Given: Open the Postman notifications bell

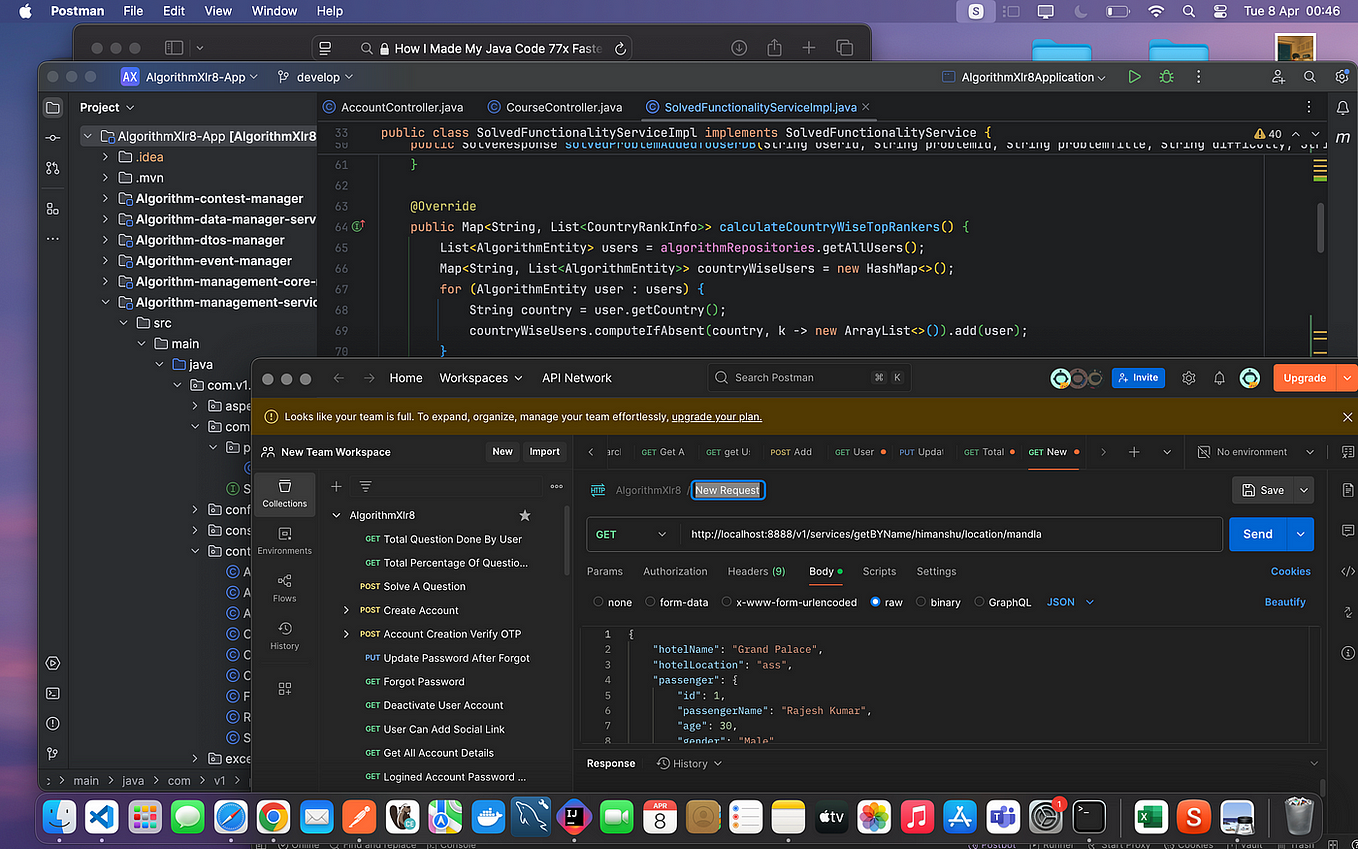Looking at the screenshot, I should 1219,378.
